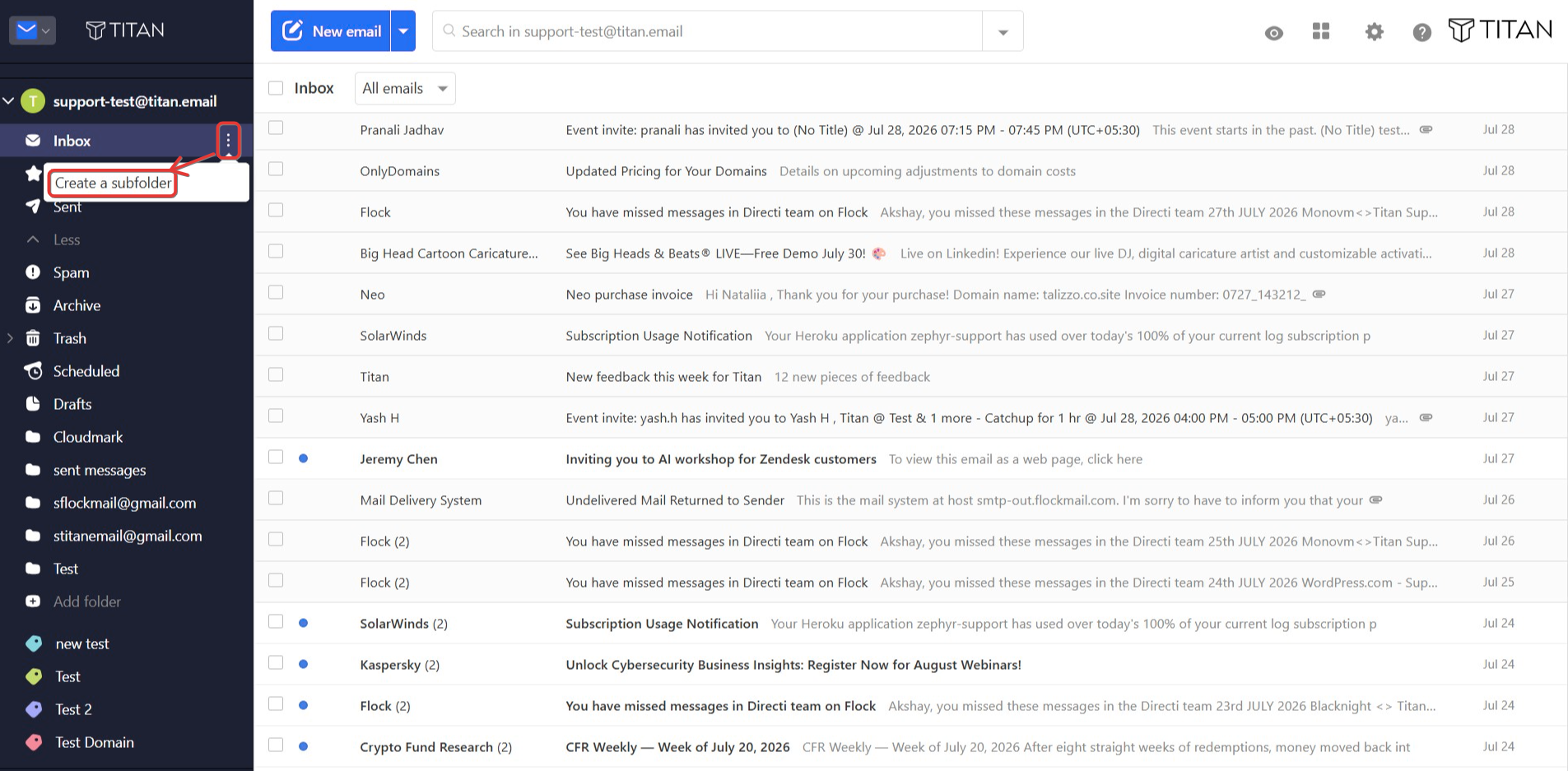Check the Pranali Jadhav email checkbox
The image size is (1568, 771).
[276, 128]
